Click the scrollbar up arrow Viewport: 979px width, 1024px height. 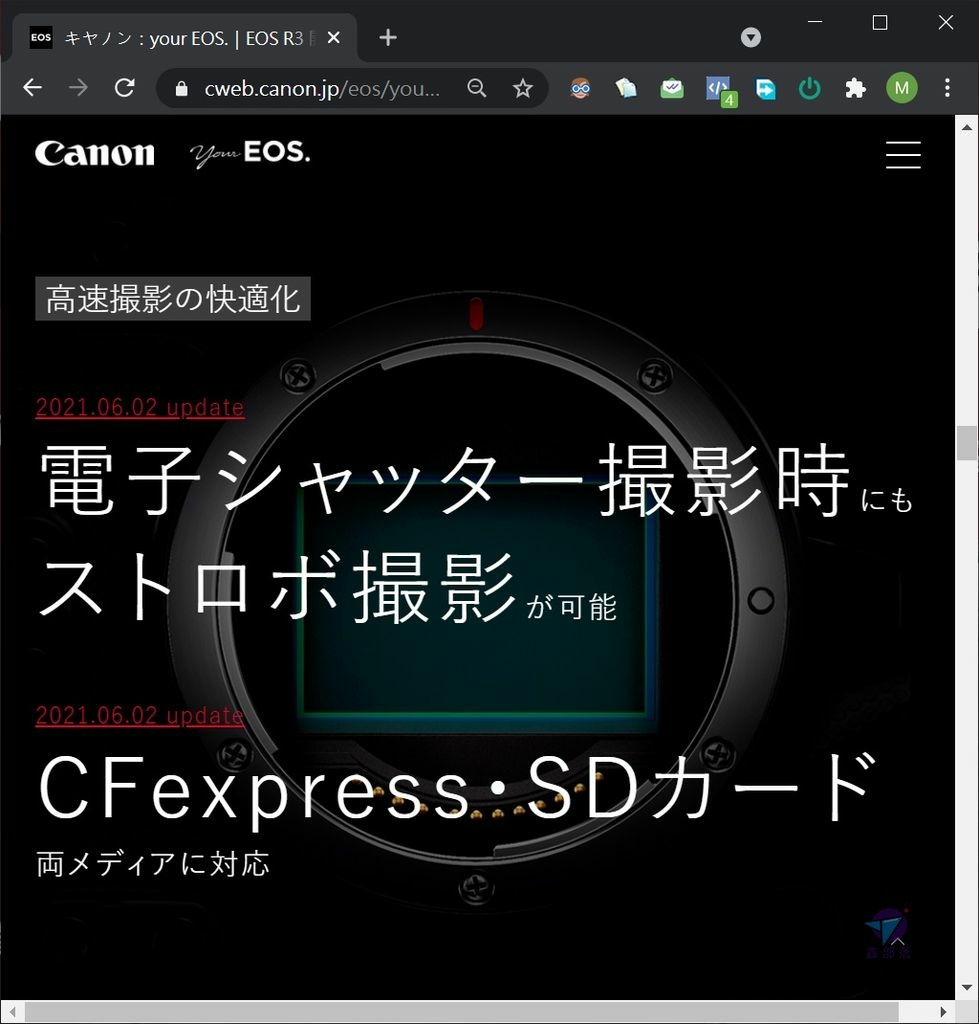click(967, 127)
